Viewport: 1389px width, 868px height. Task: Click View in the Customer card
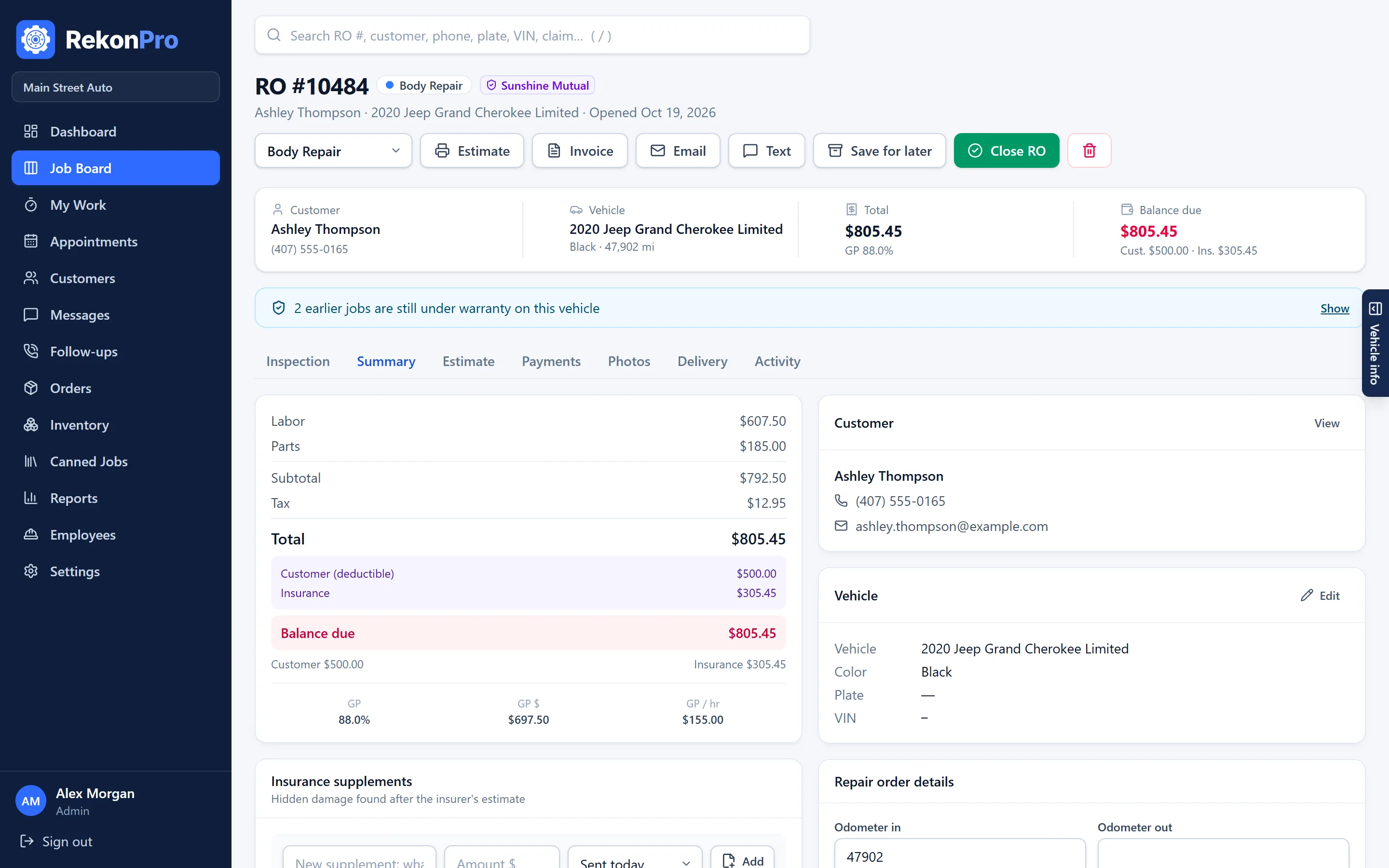pos(1326,423)
